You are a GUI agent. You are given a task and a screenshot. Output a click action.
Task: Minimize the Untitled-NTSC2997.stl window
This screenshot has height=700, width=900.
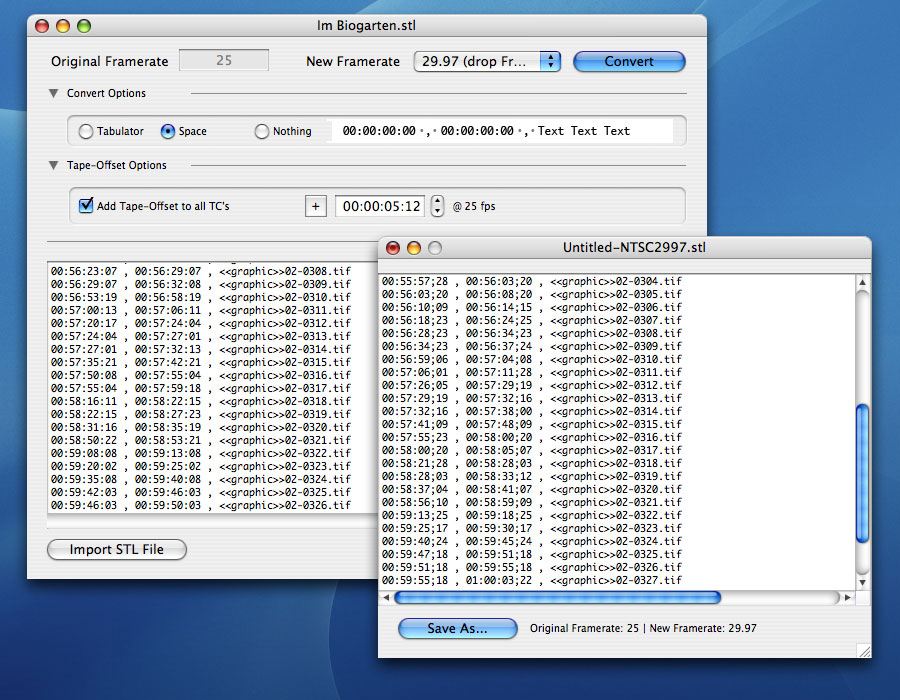pyautogui.click(x=414, y=248)
